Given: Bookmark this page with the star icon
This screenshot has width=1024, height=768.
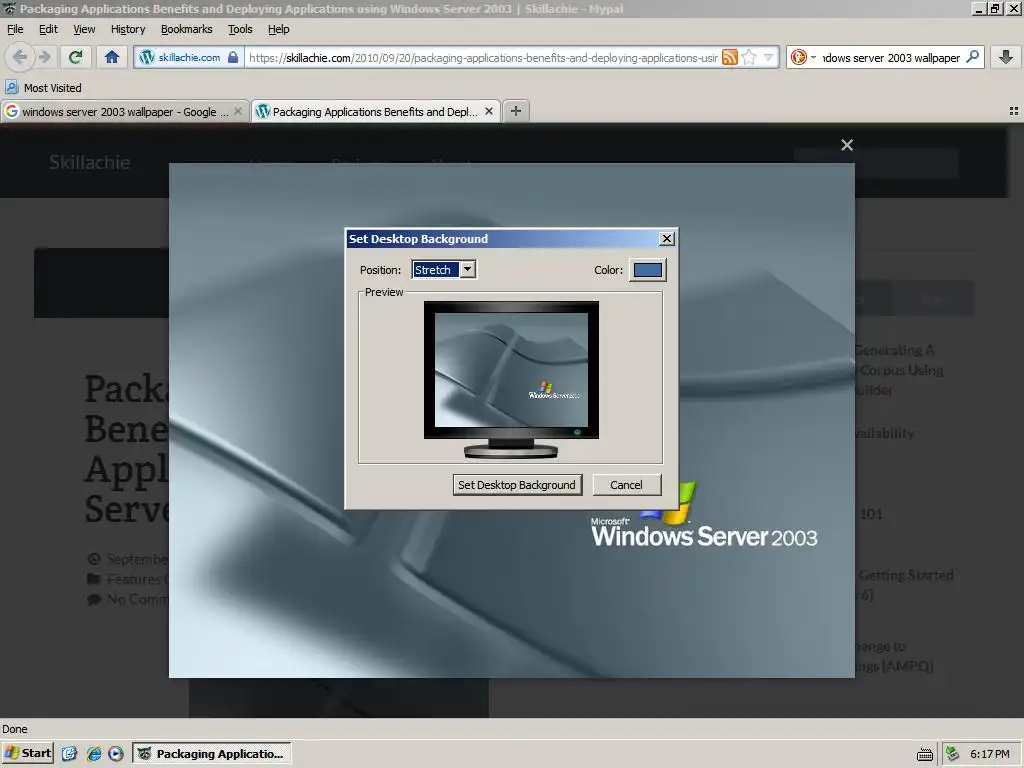Looking at the screenshot, I should pos(749,57).
